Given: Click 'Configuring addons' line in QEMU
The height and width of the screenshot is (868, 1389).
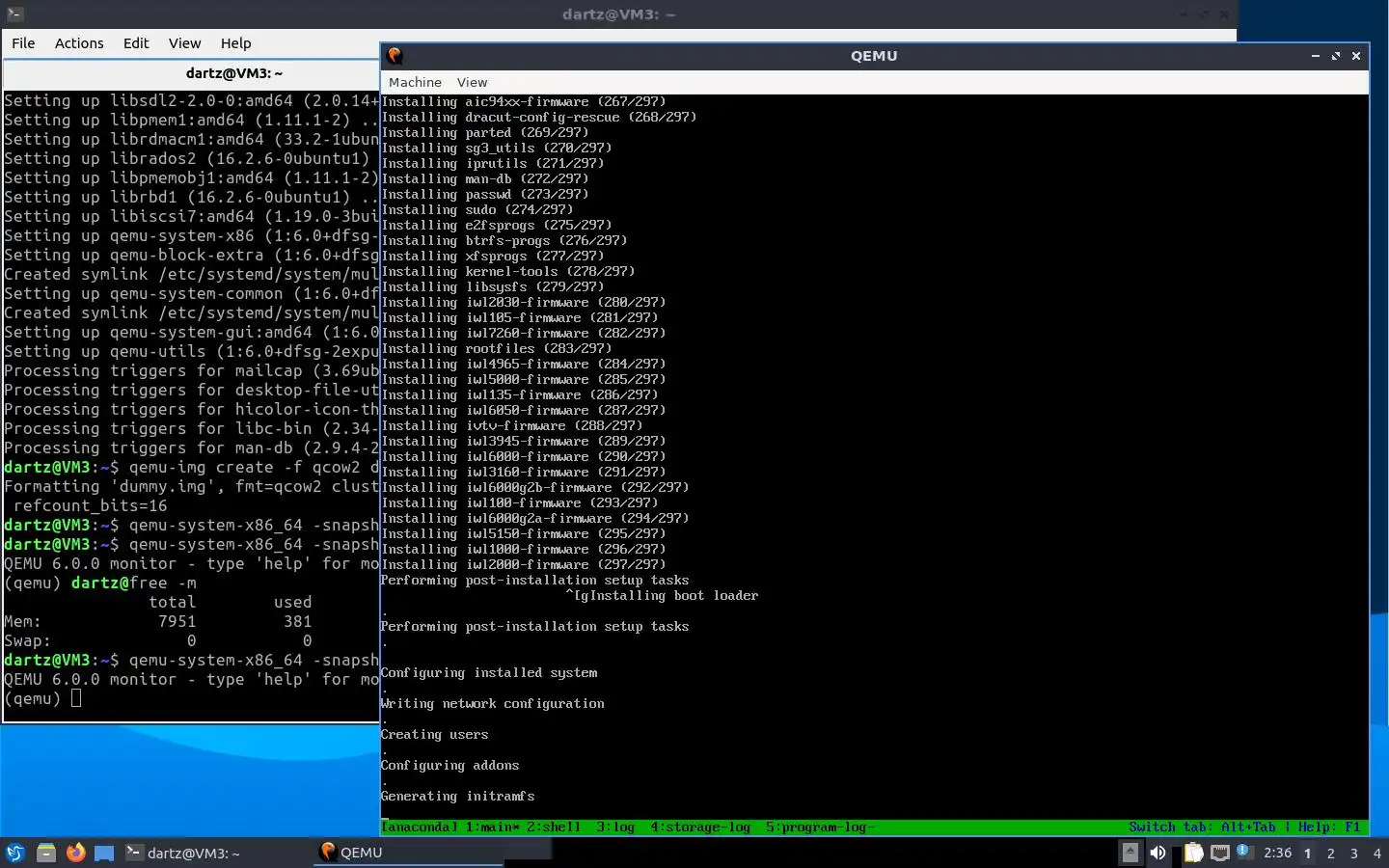Looking at the screenshot, I should click(x=449, y=766).
